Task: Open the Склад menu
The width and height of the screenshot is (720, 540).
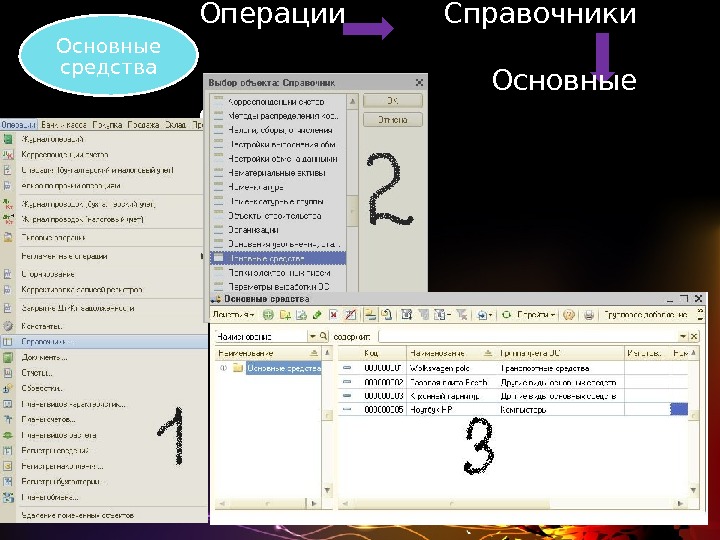Action: tap(175, 125)
